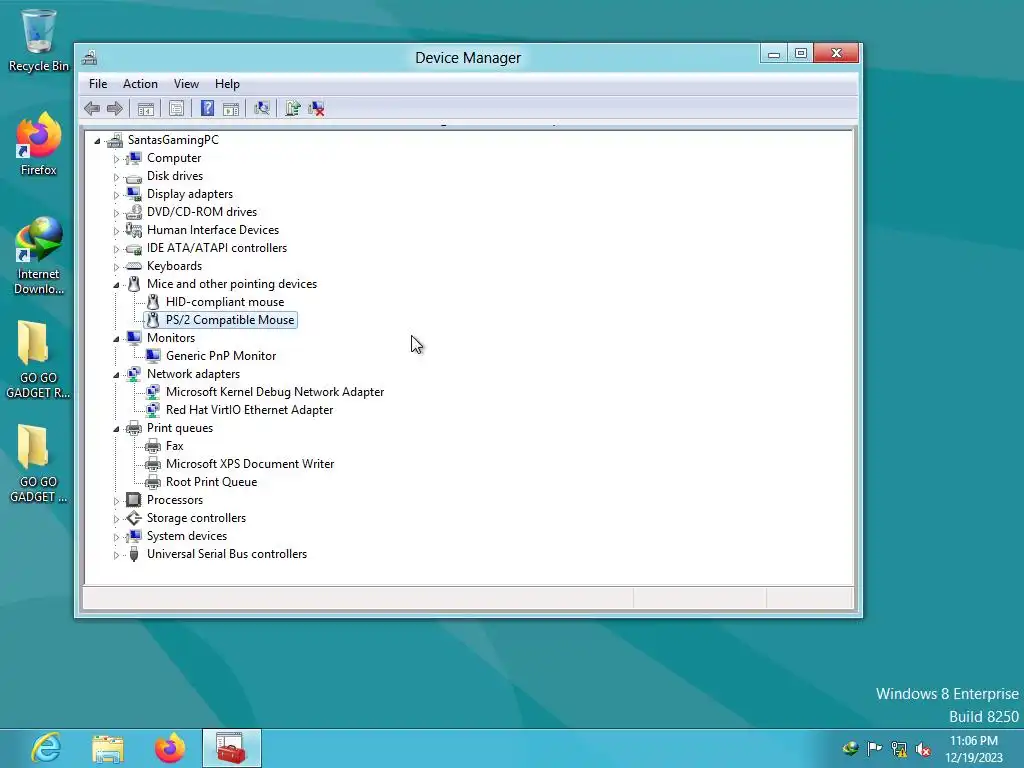Image resolution: width=1024 pixels, height=768 pixels.
Task: Expand the System devices category
Action: click(116, 537)
